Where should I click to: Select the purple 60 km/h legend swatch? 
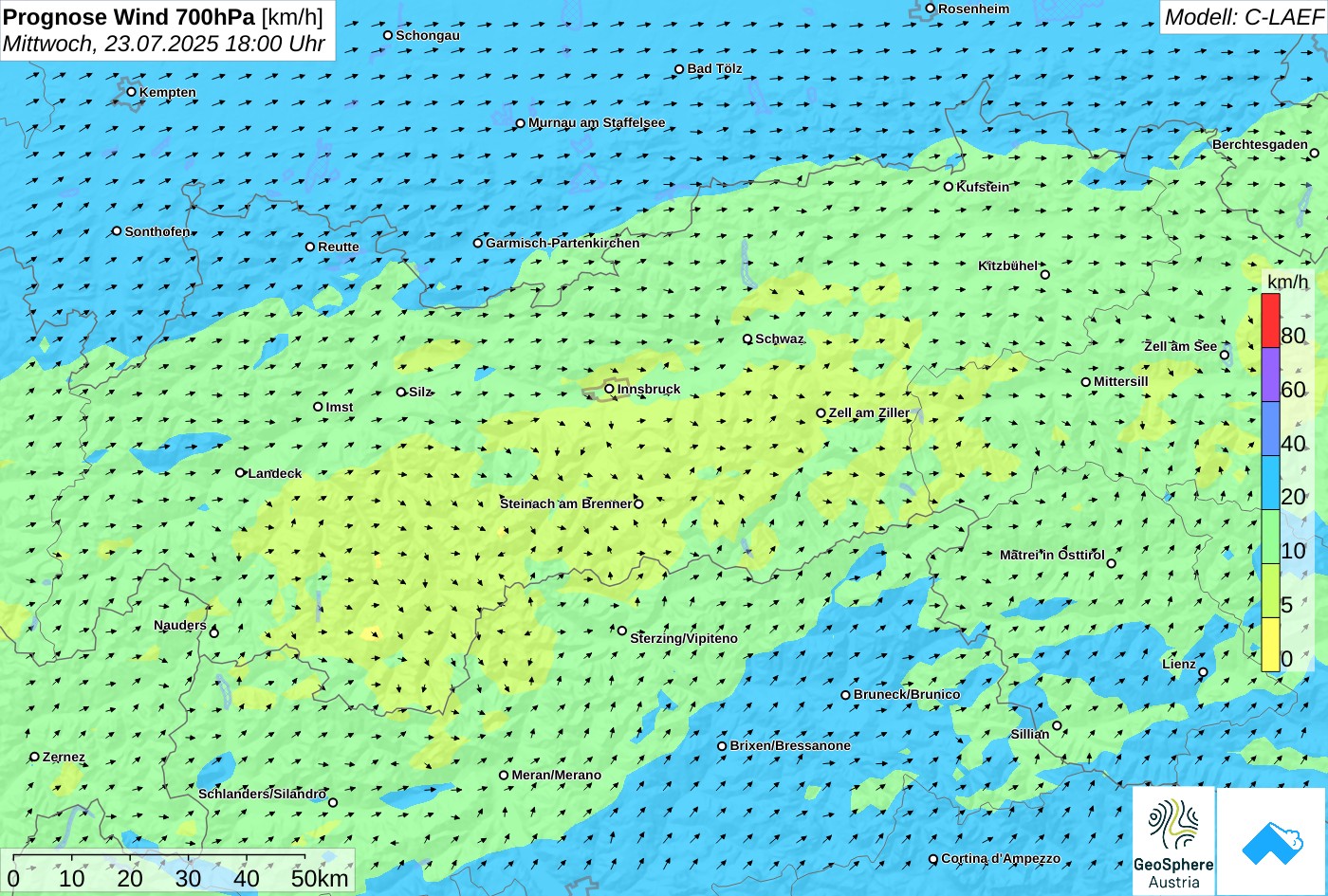1270,375
